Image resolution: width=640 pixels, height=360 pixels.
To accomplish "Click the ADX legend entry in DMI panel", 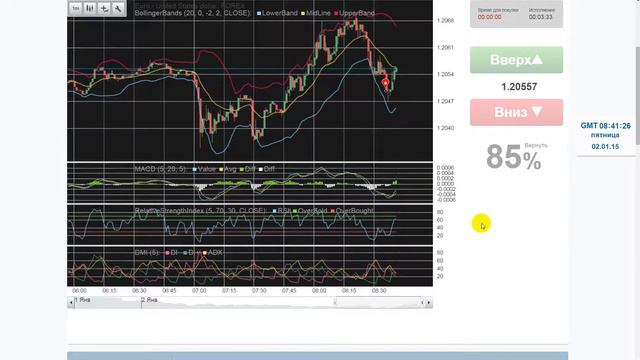I will [x=212, y=253].
